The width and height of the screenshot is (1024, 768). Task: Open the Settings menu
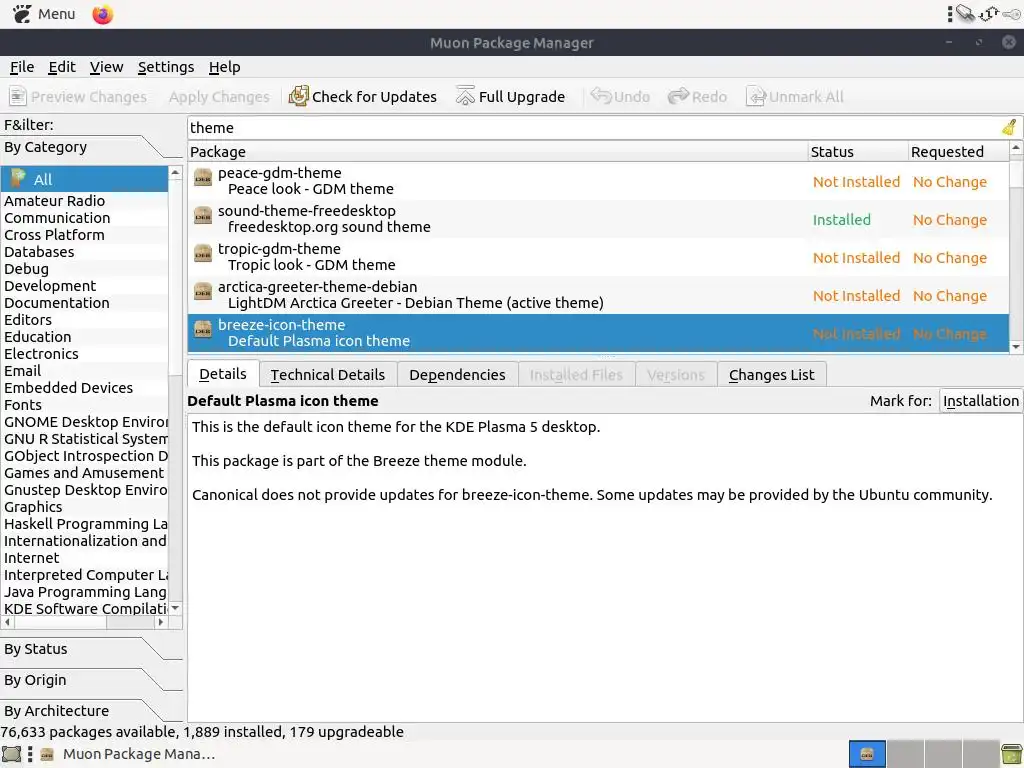[x=166, y=67]
